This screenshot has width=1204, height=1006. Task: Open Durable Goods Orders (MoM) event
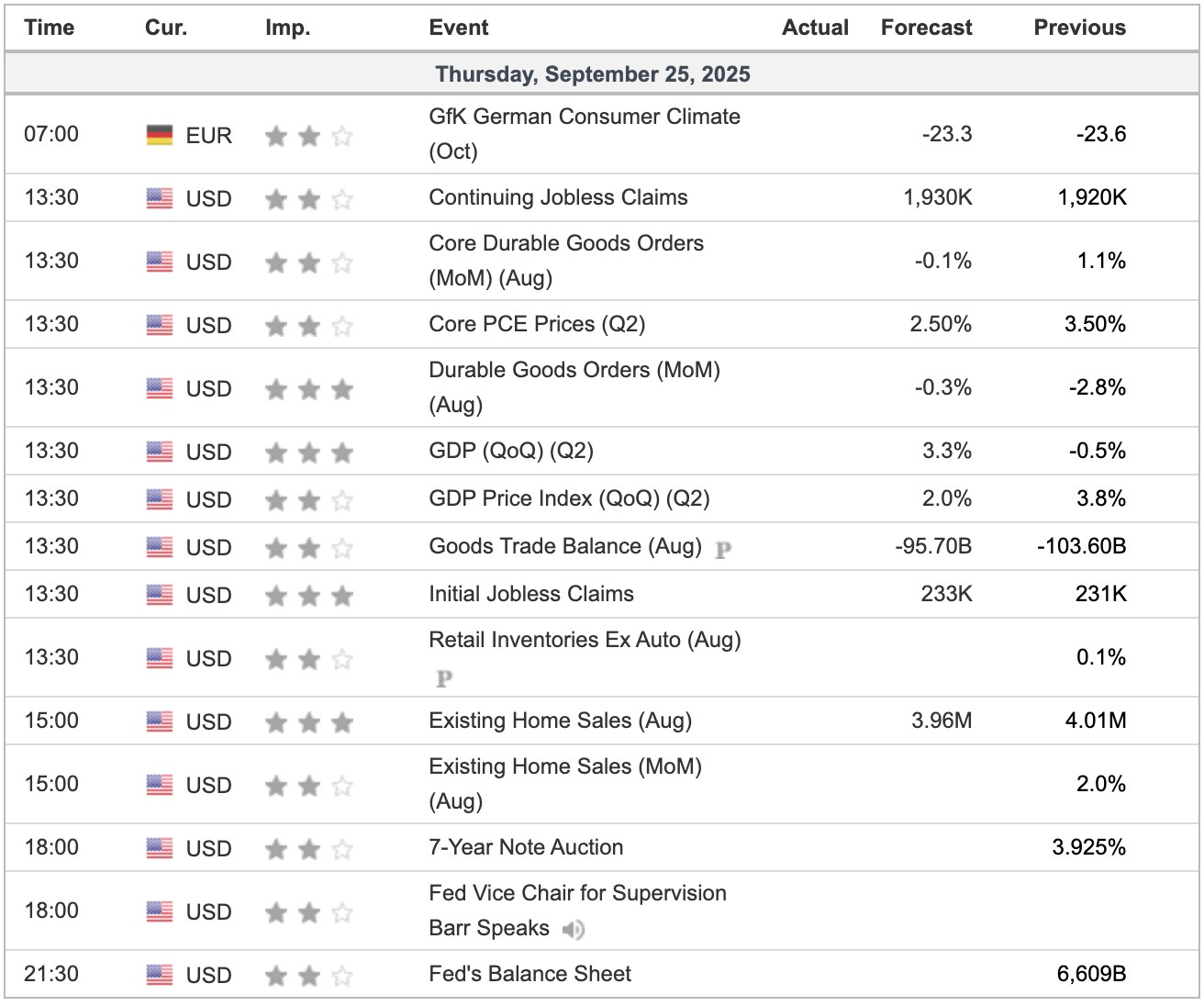pos(574,370)
